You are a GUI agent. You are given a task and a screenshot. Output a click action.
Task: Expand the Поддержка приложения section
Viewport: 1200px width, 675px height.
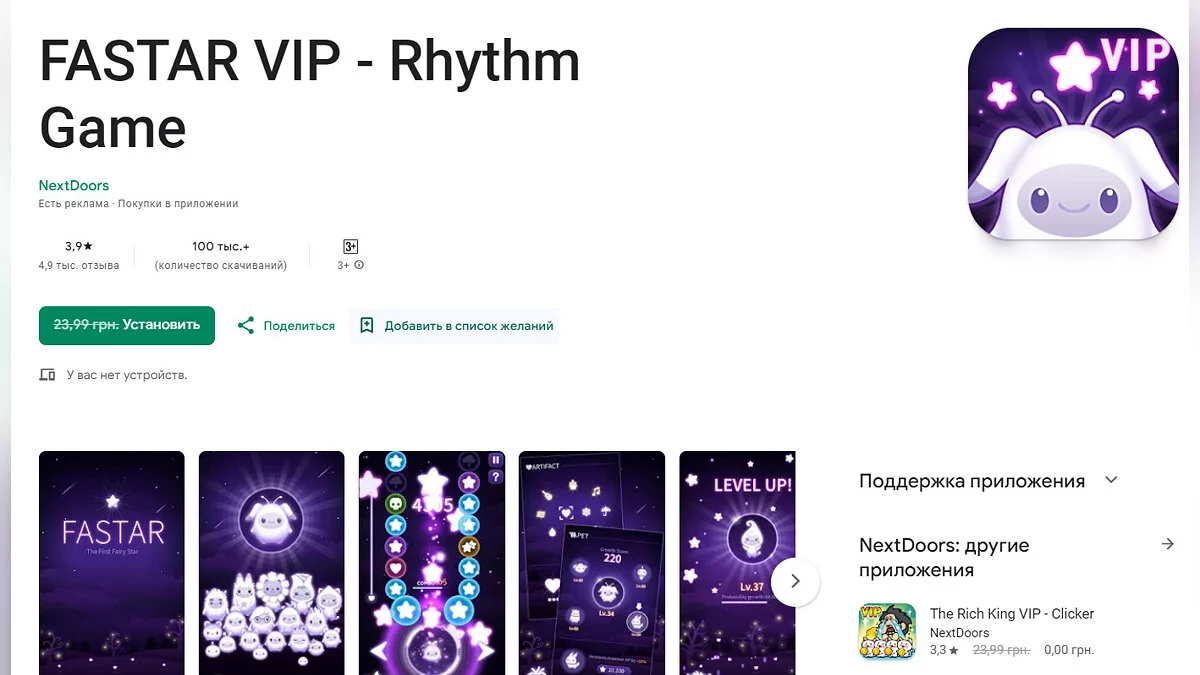click(x=1111, y=480)
